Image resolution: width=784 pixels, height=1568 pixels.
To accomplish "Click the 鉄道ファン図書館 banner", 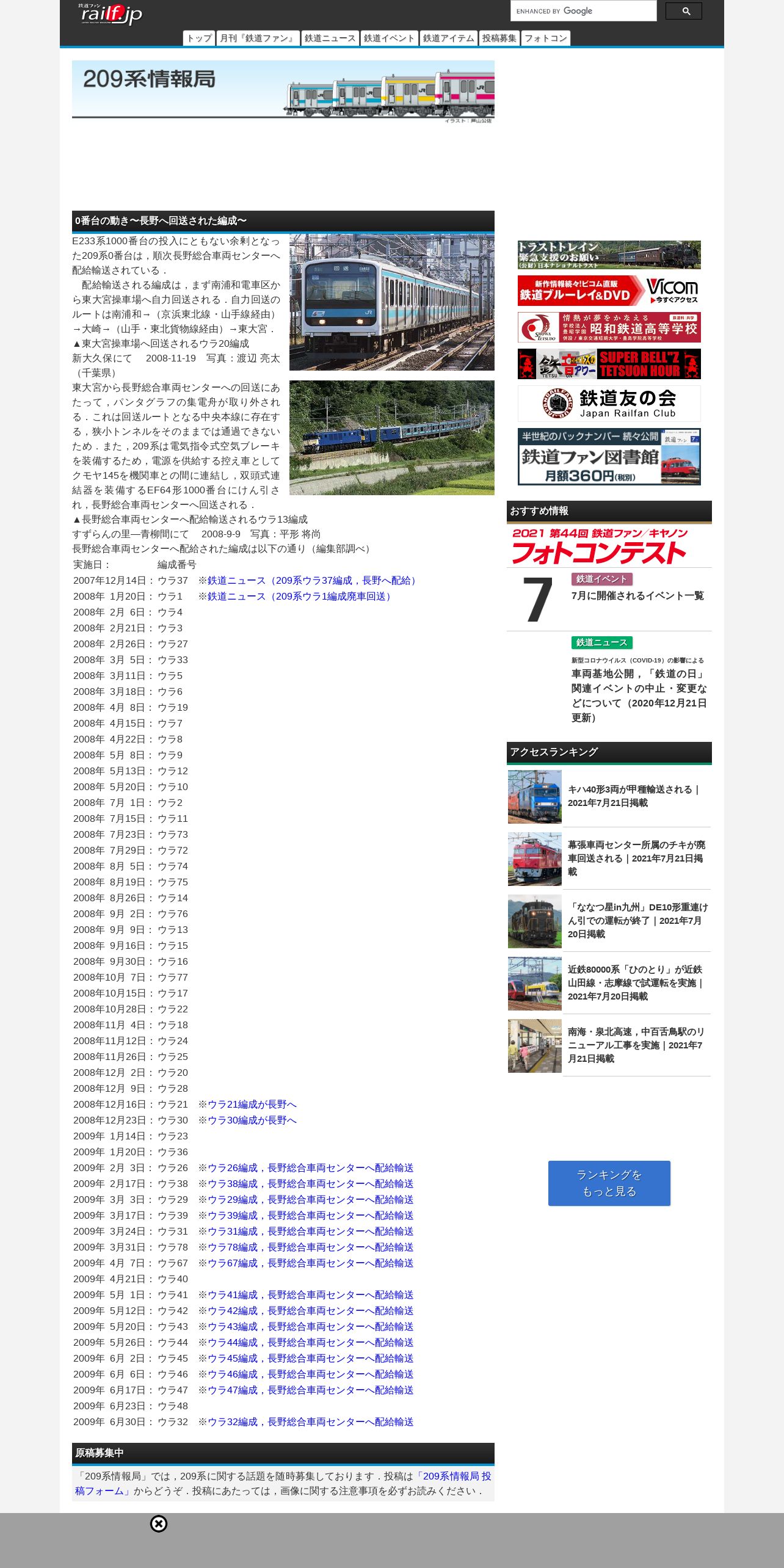I will coord(609,457).
